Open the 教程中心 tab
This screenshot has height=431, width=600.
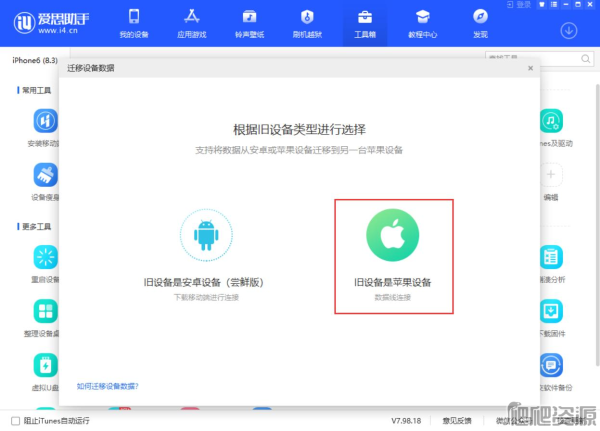pos(422,24)
